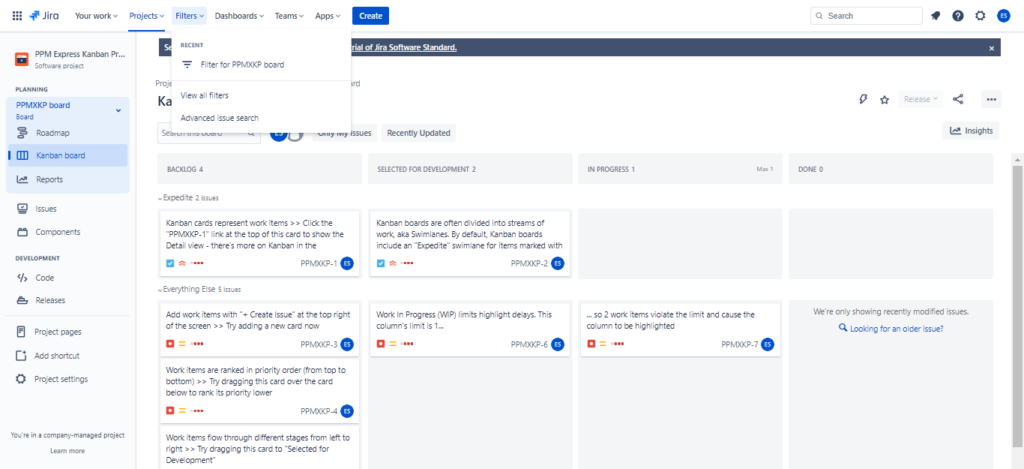
Task: Open the help question mark icon
Action: (957, 16)
